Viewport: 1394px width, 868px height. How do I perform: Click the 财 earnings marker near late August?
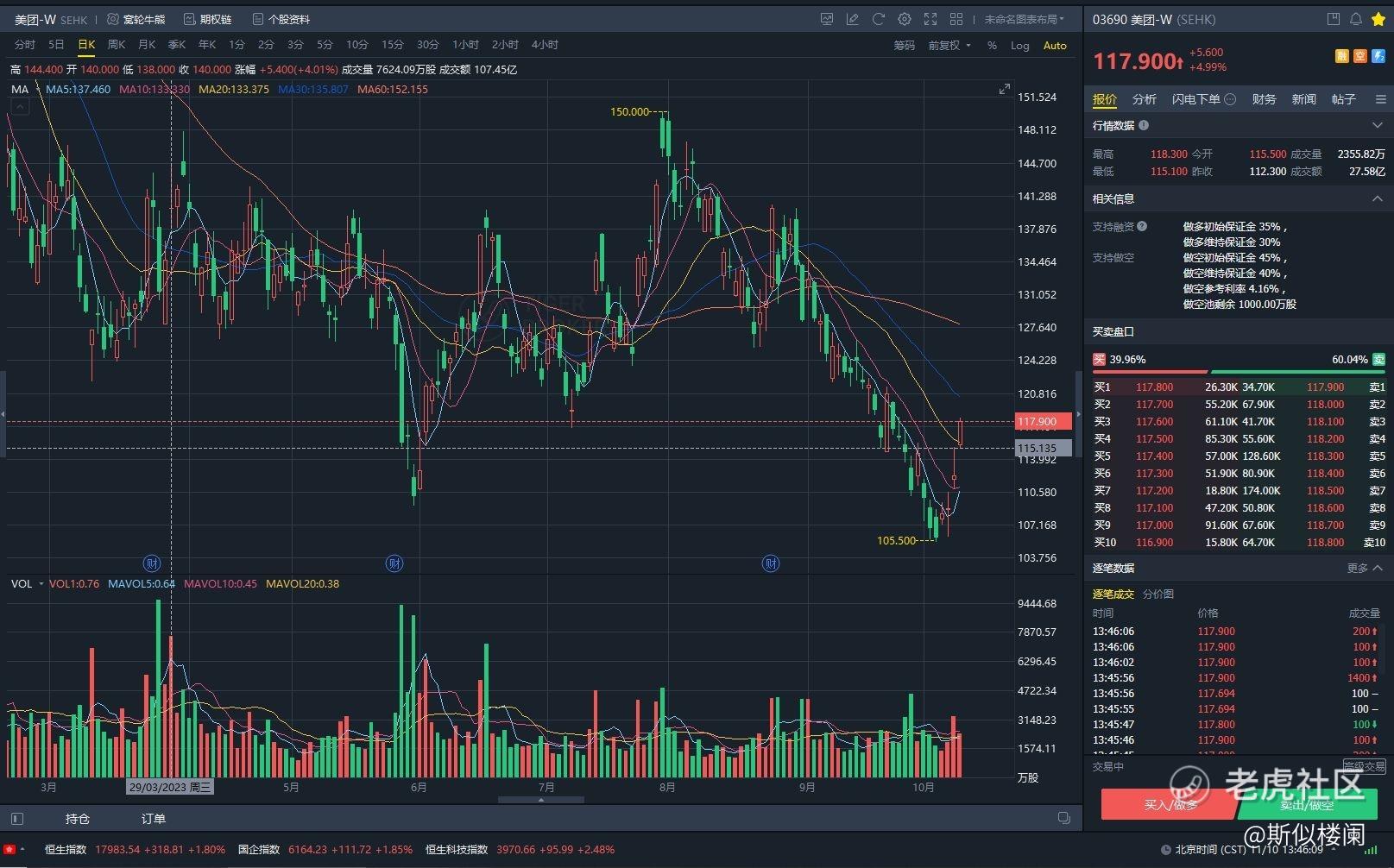pyautogui.click(x=771, y=563)
